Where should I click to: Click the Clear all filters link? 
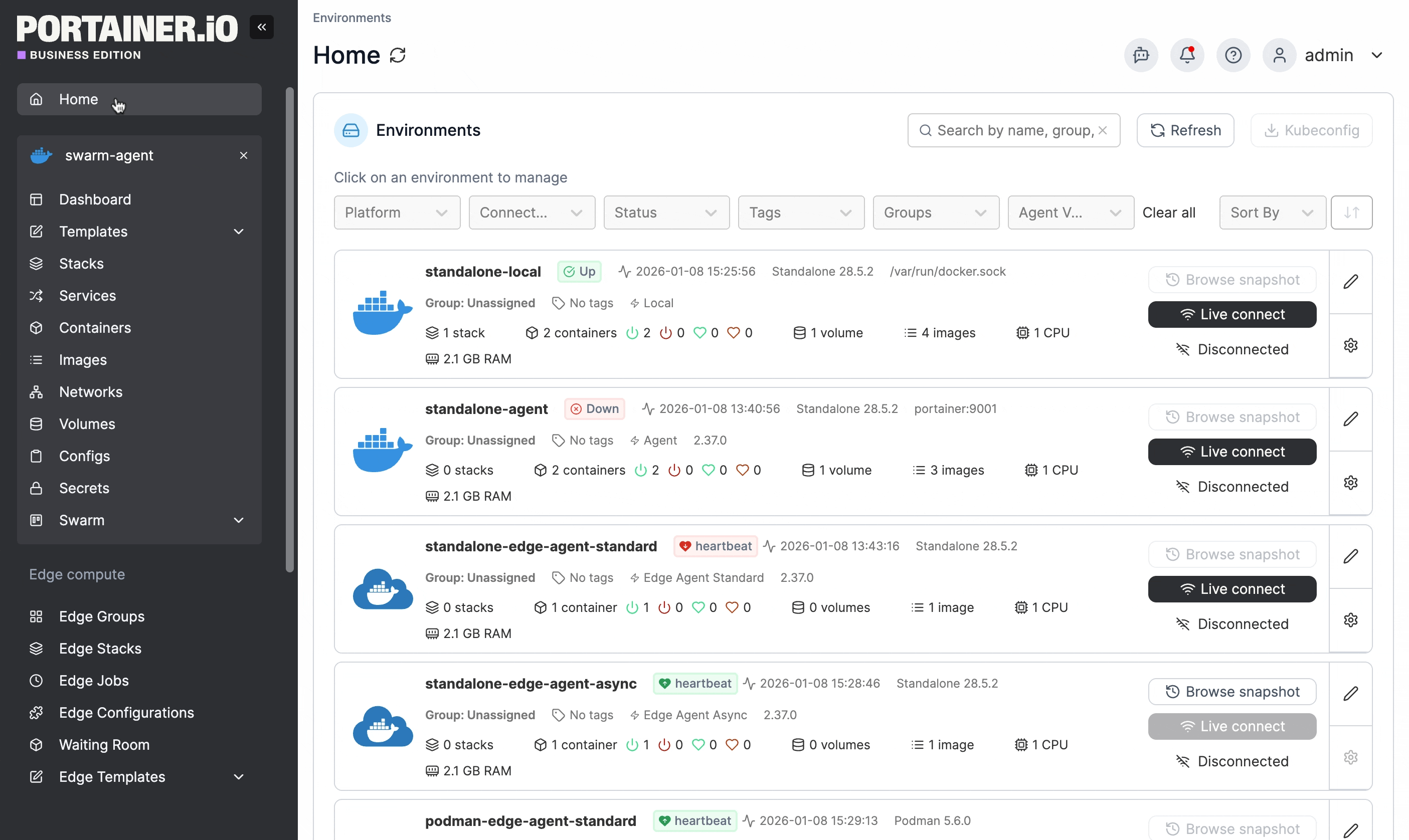[x=1168, y=213]
